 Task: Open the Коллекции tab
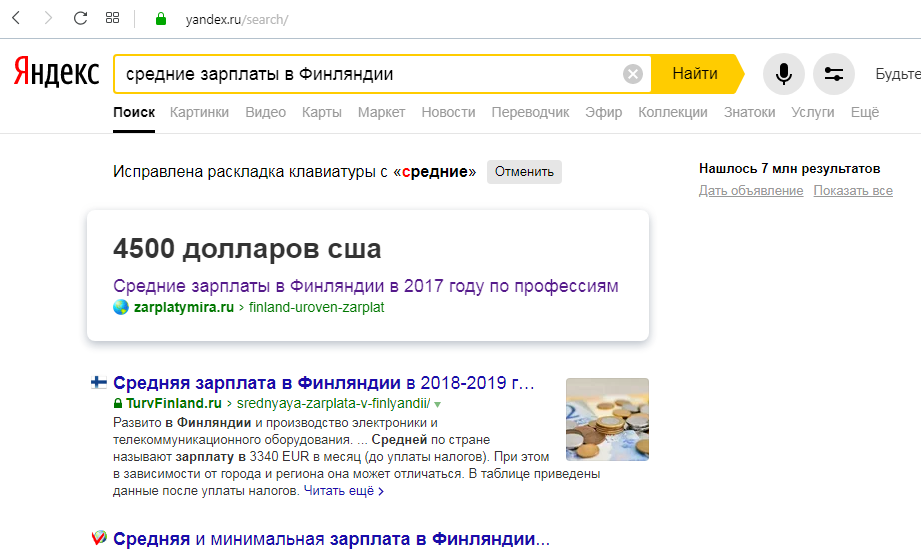673,112
